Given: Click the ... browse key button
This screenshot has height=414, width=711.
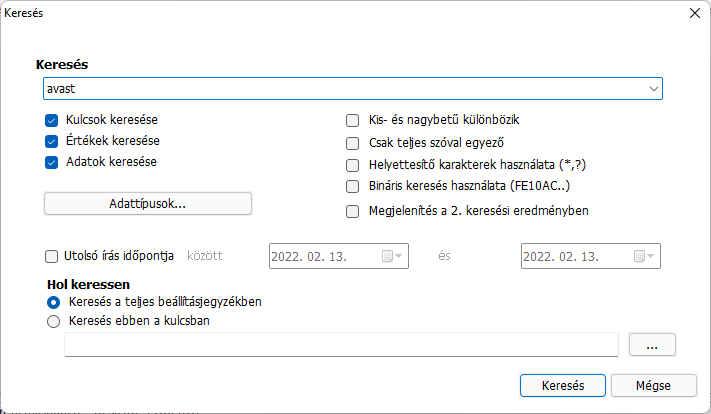Looking at the screenshot, I should 652,345.
